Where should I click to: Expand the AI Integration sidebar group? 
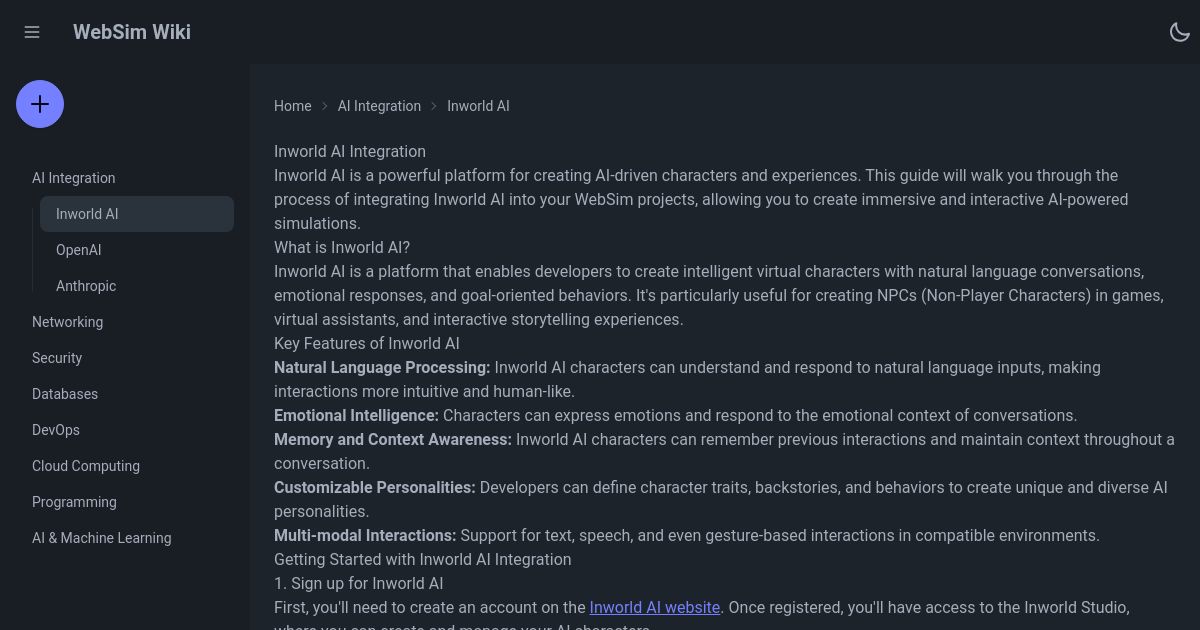(x=73, y=178)
